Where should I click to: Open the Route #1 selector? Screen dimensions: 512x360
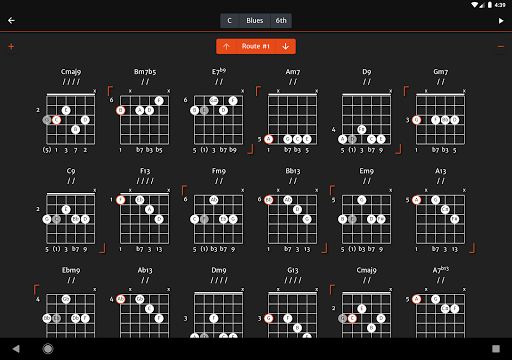click(x=256, y=46)
